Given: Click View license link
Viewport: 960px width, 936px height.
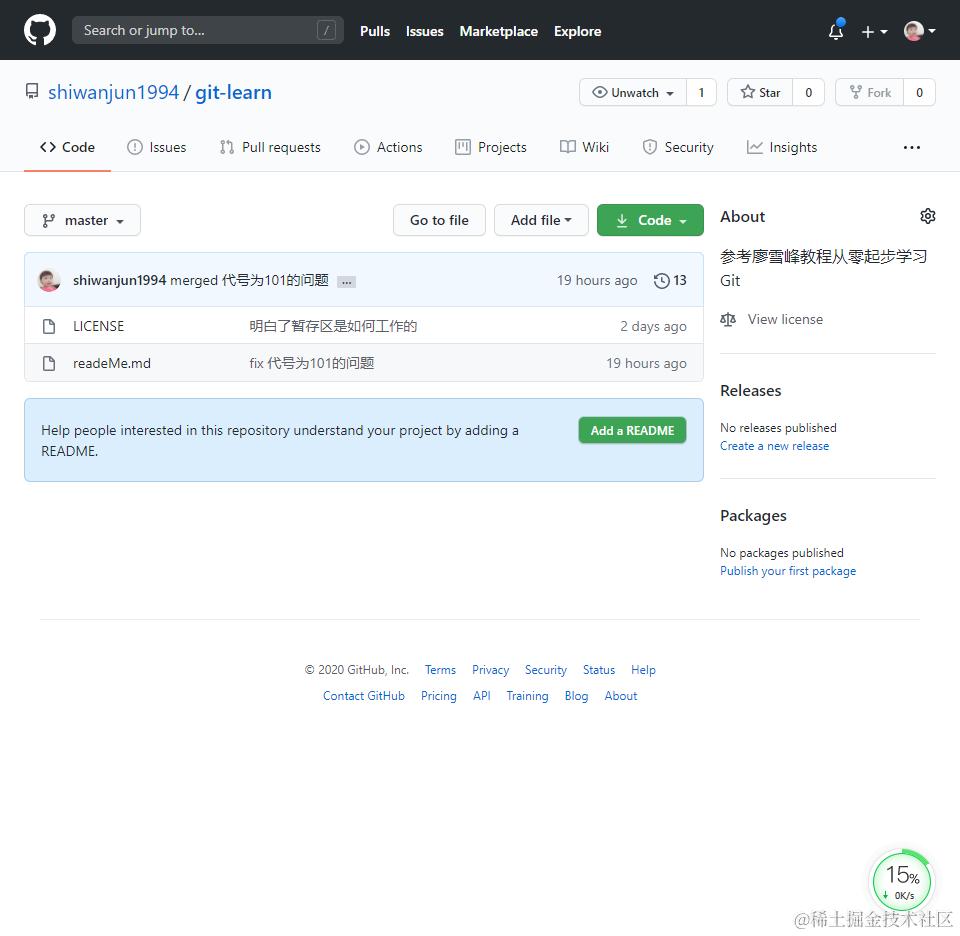Looking at the screenshot, I should 786,320.
